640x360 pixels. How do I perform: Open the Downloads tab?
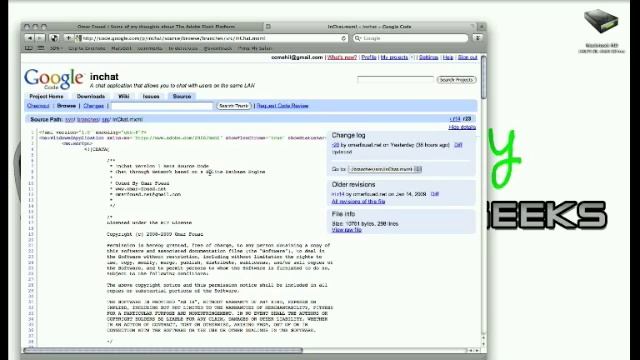point(91,96)
